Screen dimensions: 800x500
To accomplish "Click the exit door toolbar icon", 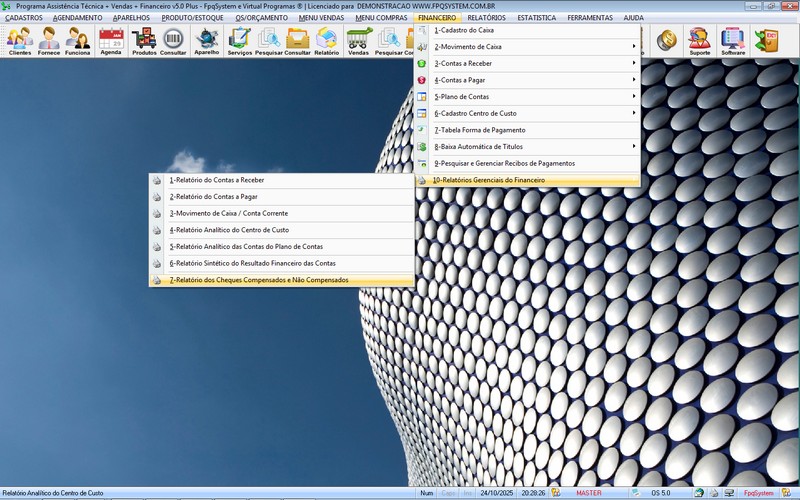I will [766, 40].
